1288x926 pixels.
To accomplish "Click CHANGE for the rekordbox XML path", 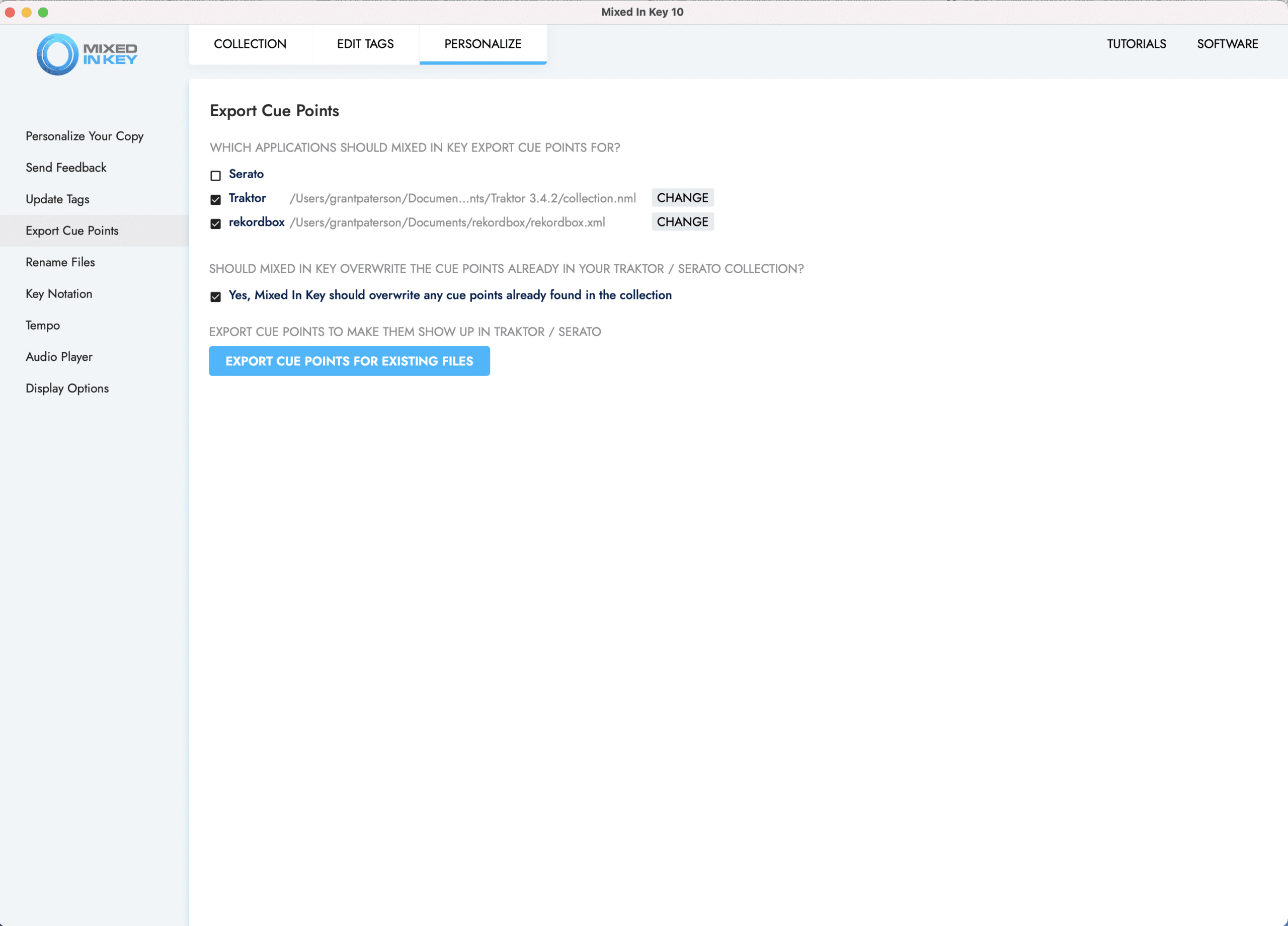I will [683, 221].
